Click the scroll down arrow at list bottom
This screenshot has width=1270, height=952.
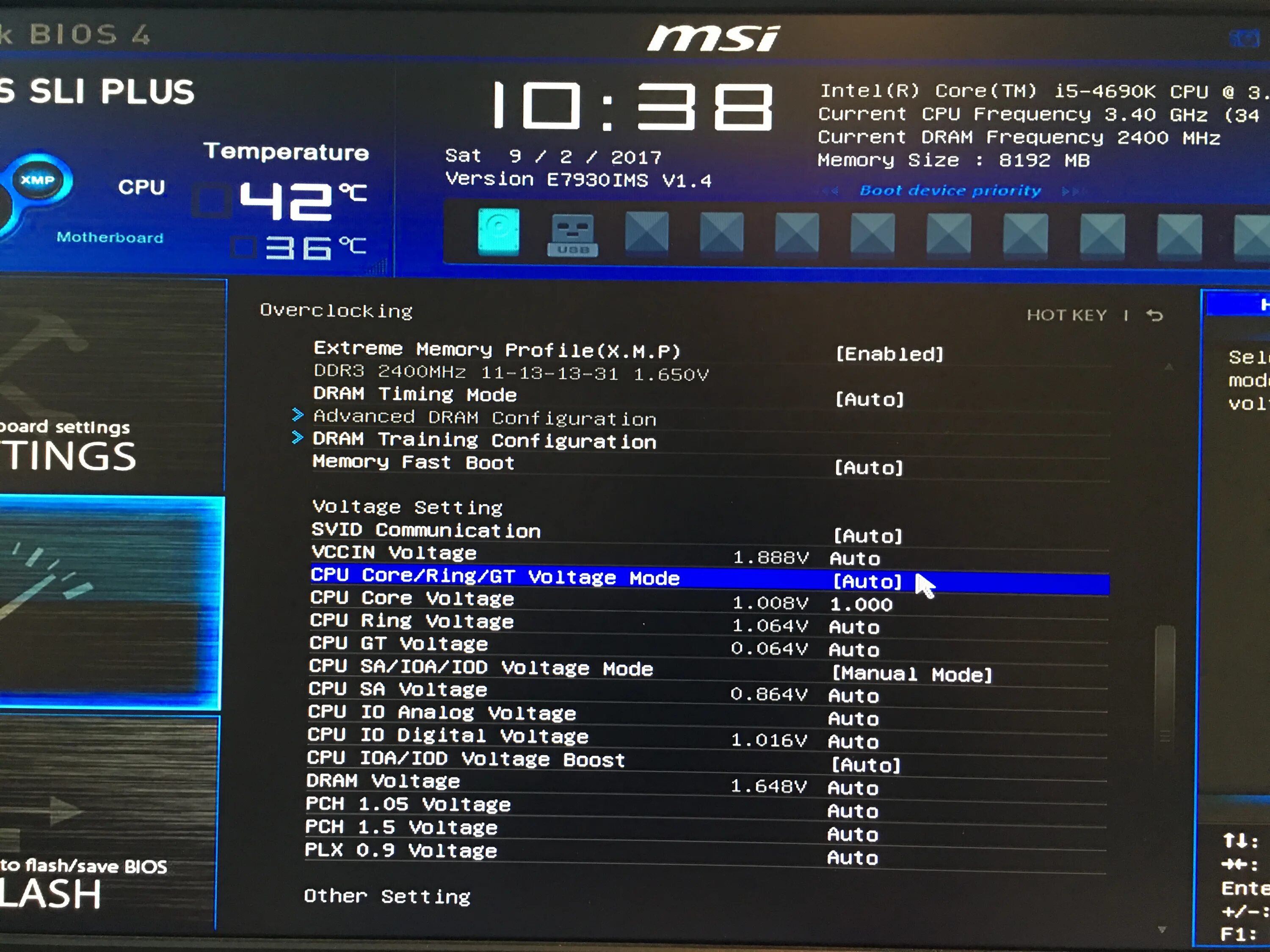(1162, 929)
